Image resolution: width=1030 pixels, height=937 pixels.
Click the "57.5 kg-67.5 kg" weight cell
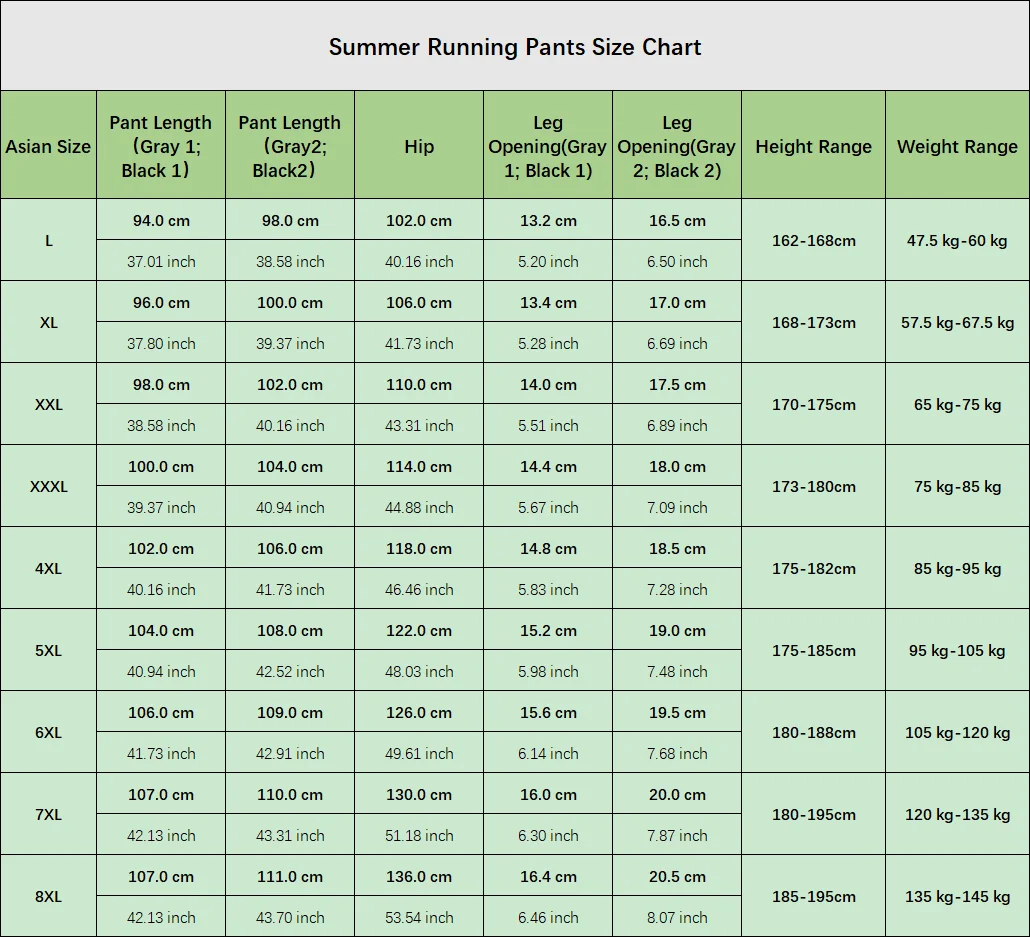pyautogui.click(x=957, y=323)
